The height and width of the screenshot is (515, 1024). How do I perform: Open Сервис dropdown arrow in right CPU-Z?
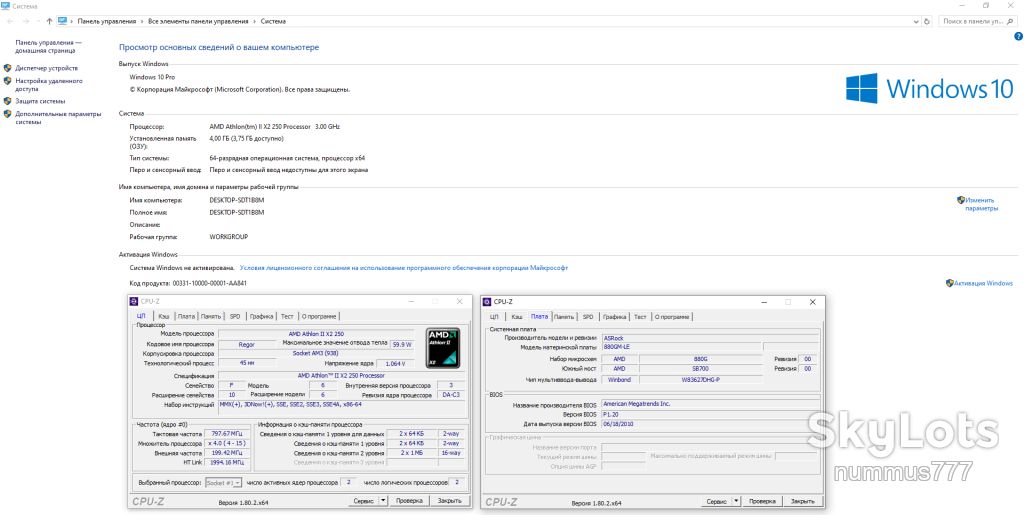(736, 501)
